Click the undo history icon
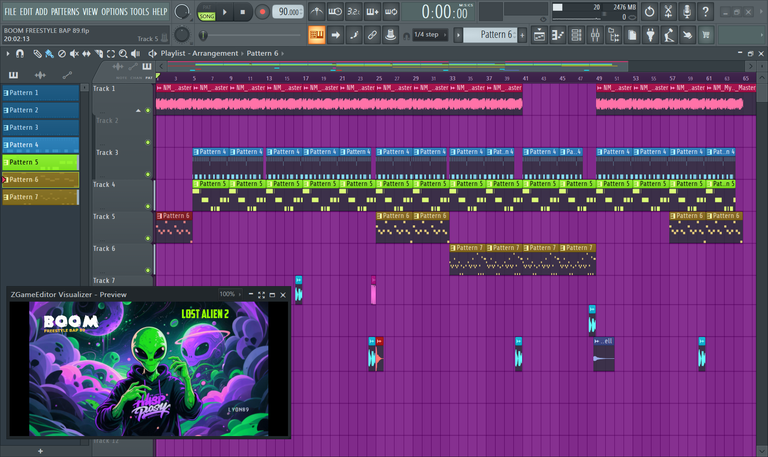 [649, 11]
